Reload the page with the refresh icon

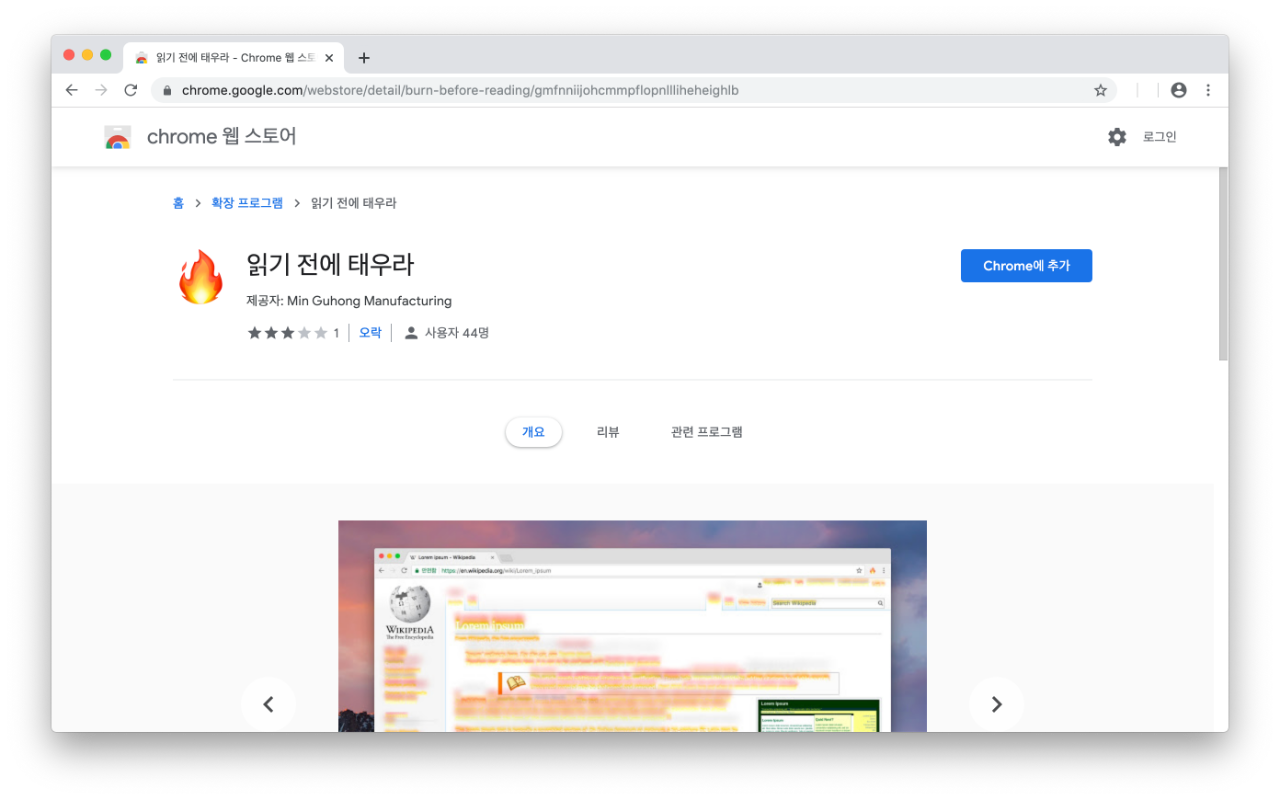(130, 90)
